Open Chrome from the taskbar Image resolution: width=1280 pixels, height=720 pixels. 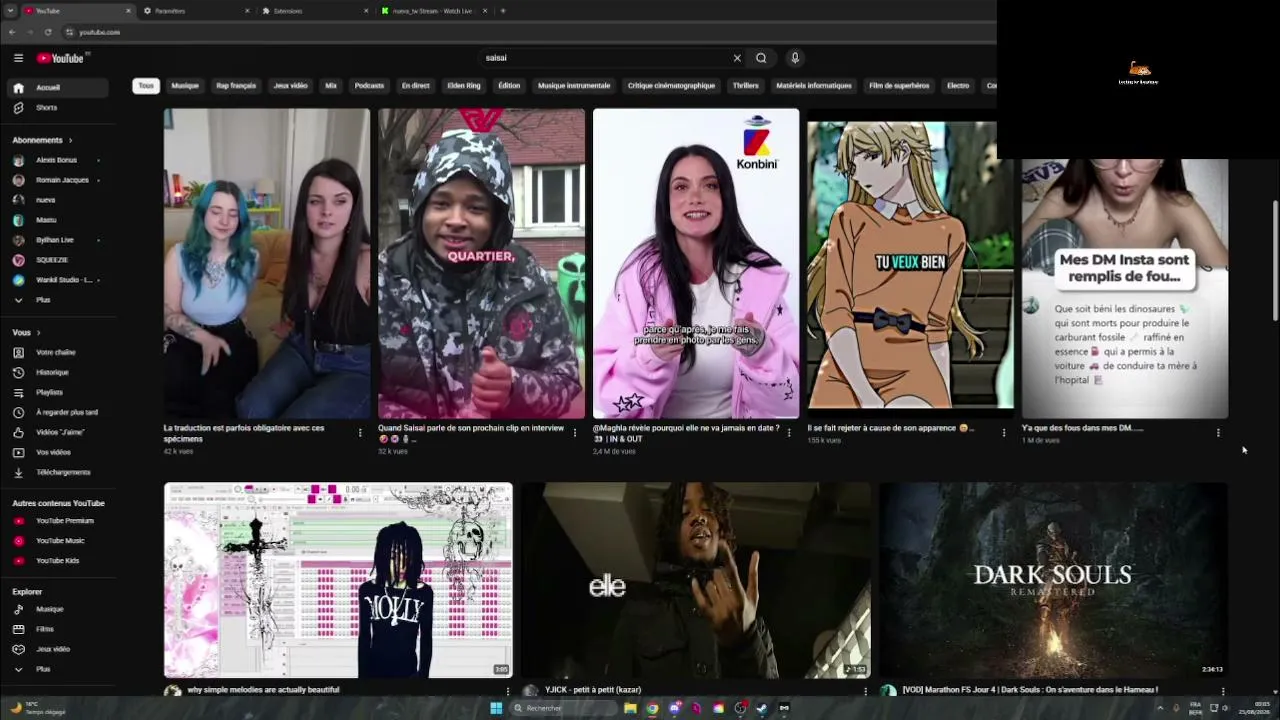652,708
